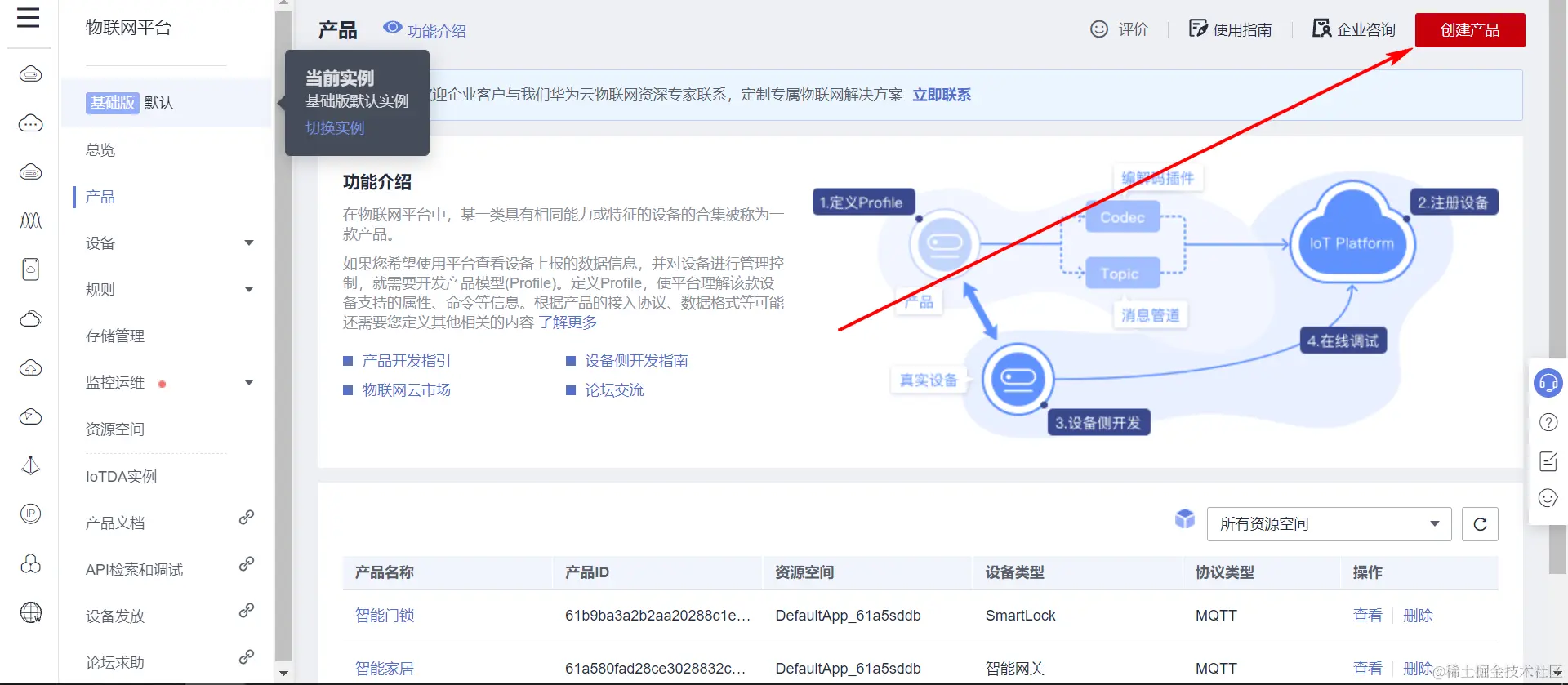Click the sidebar scrollbar up arrow
This screenshot has width=1568, height=685.
[283, 3]
